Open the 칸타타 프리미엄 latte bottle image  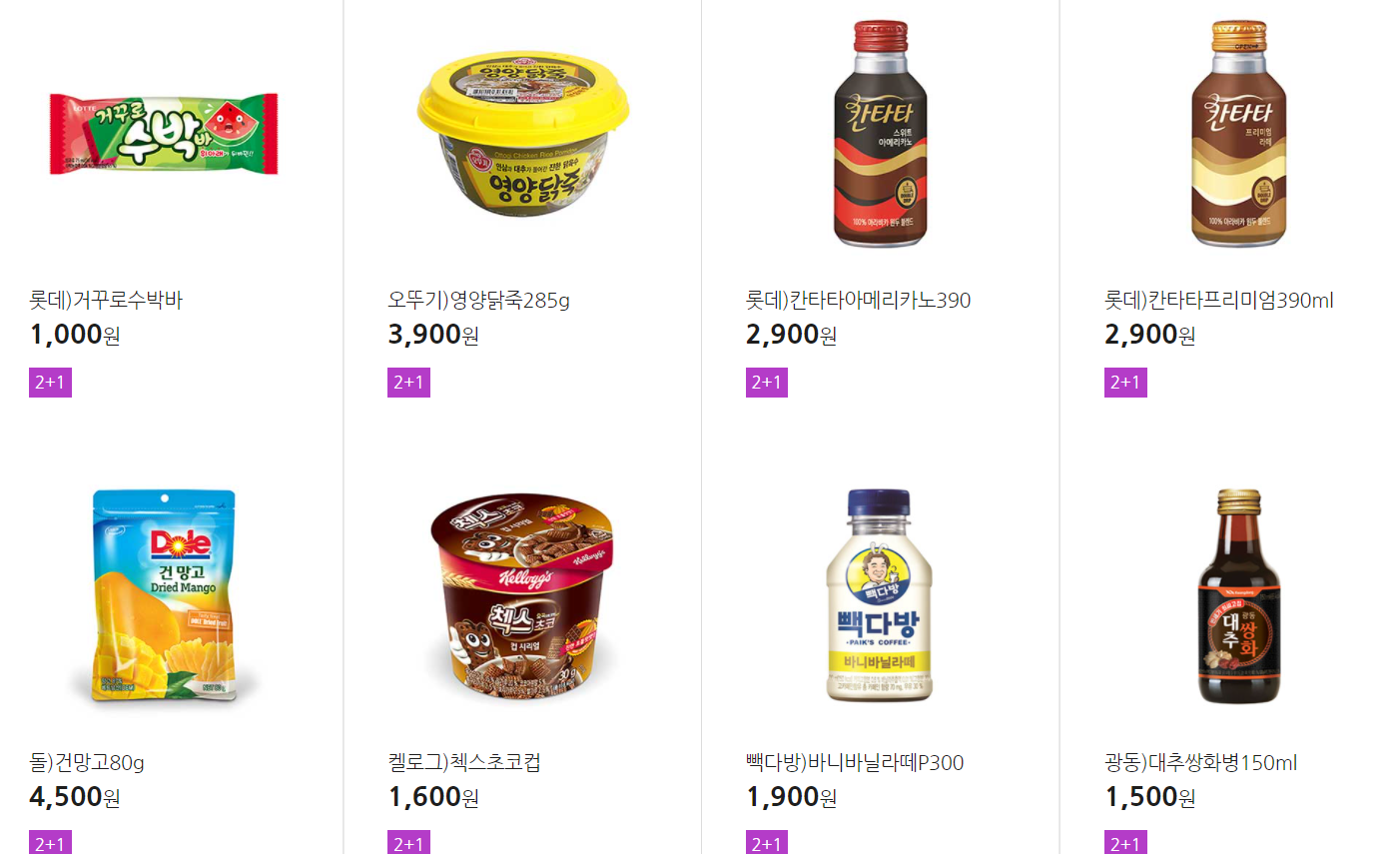[x=1238, y=133]
